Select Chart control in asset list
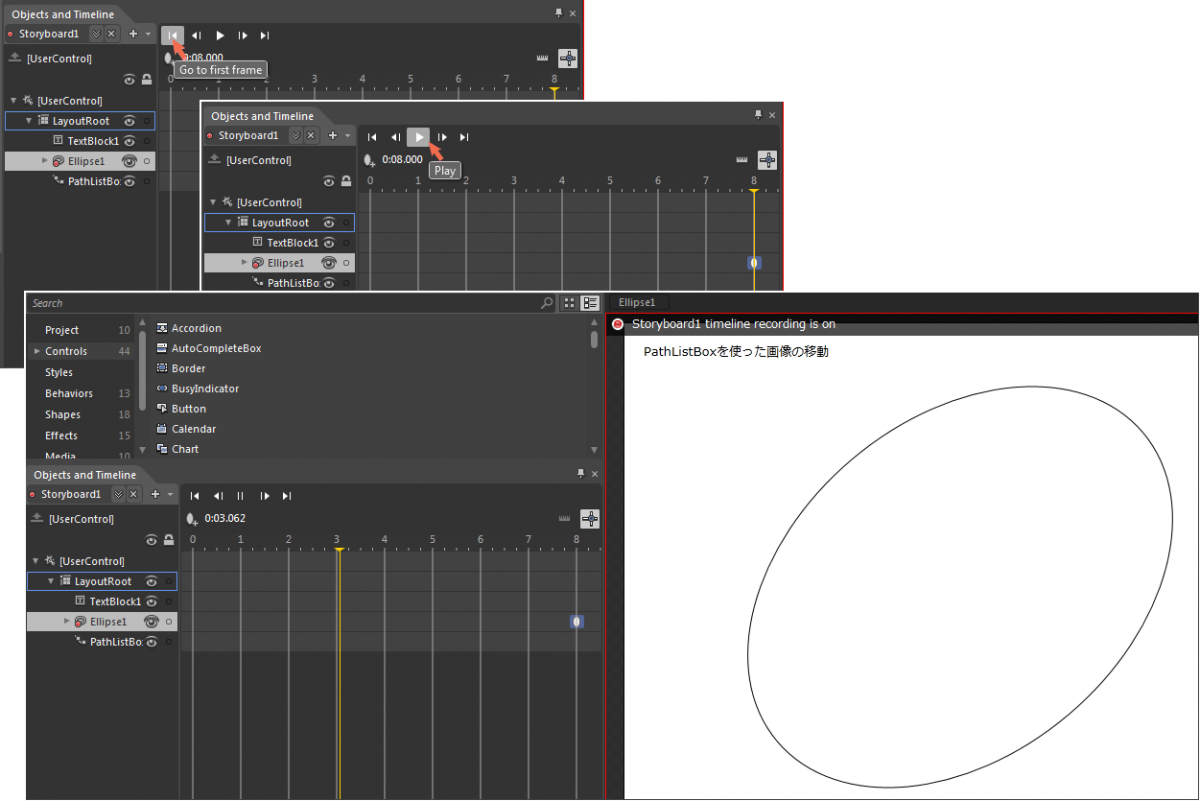This screenshot has height=801, width=1200. click(x=178, y=449)
